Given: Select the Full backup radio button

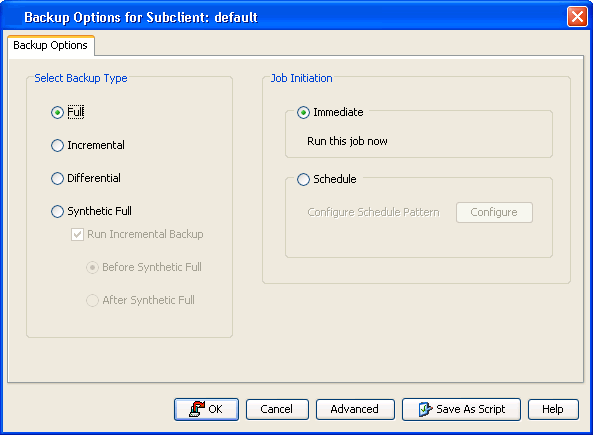Looking at the screenshot, I should click(57, 112).
